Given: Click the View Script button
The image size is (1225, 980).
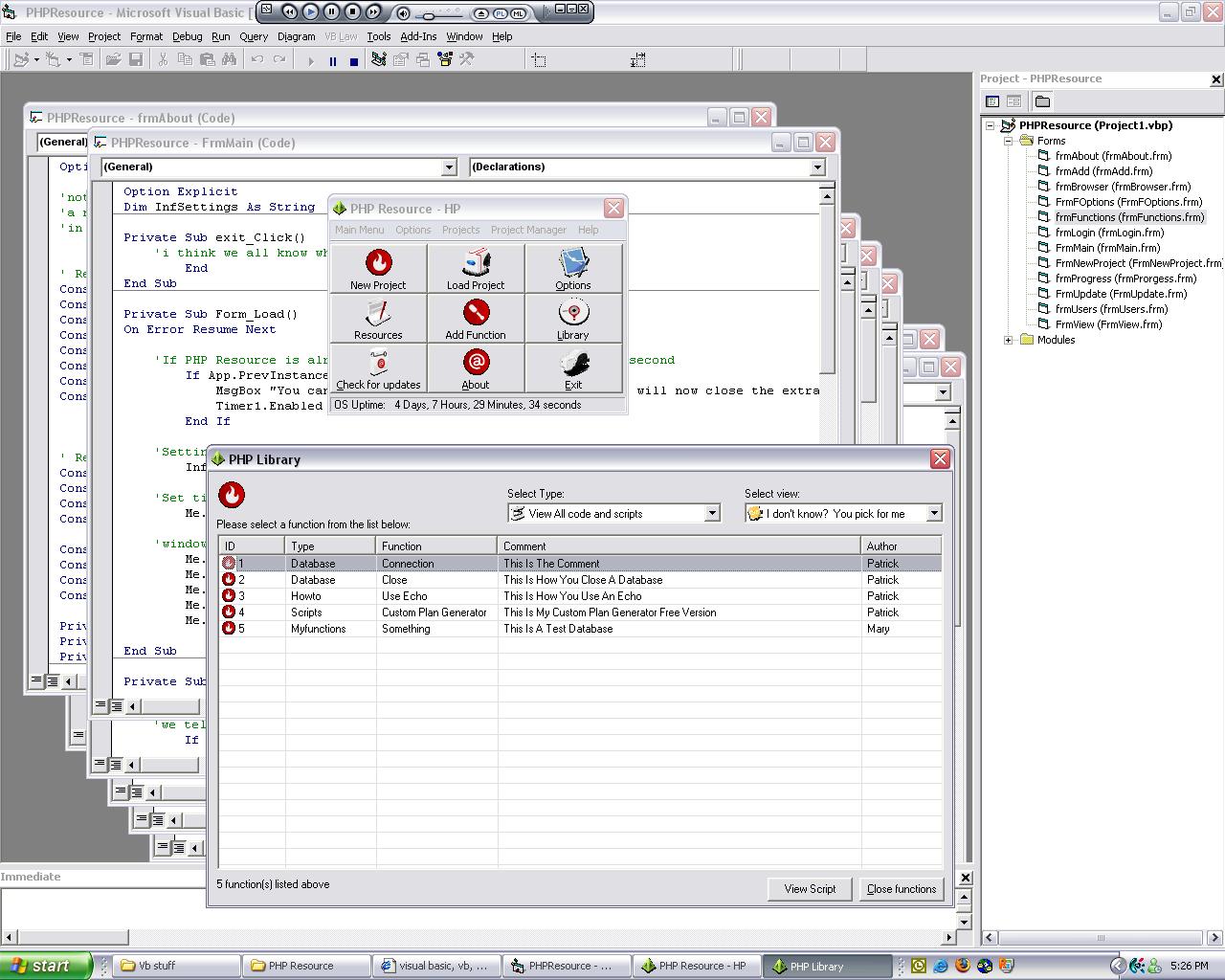Looking at the screenshot, I should (810, 889).
